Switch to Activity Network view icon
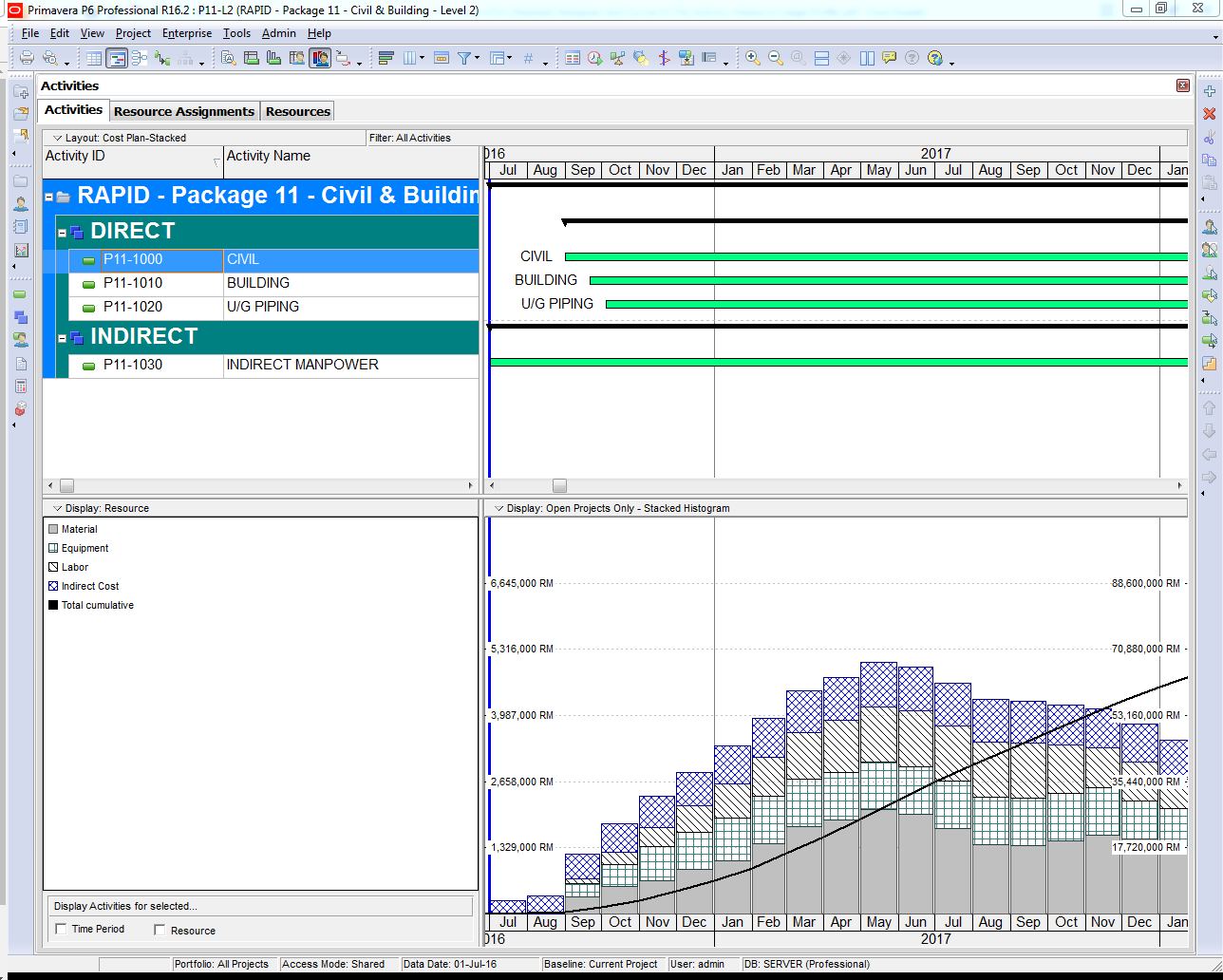1223x980 pixels. [140, 58]
